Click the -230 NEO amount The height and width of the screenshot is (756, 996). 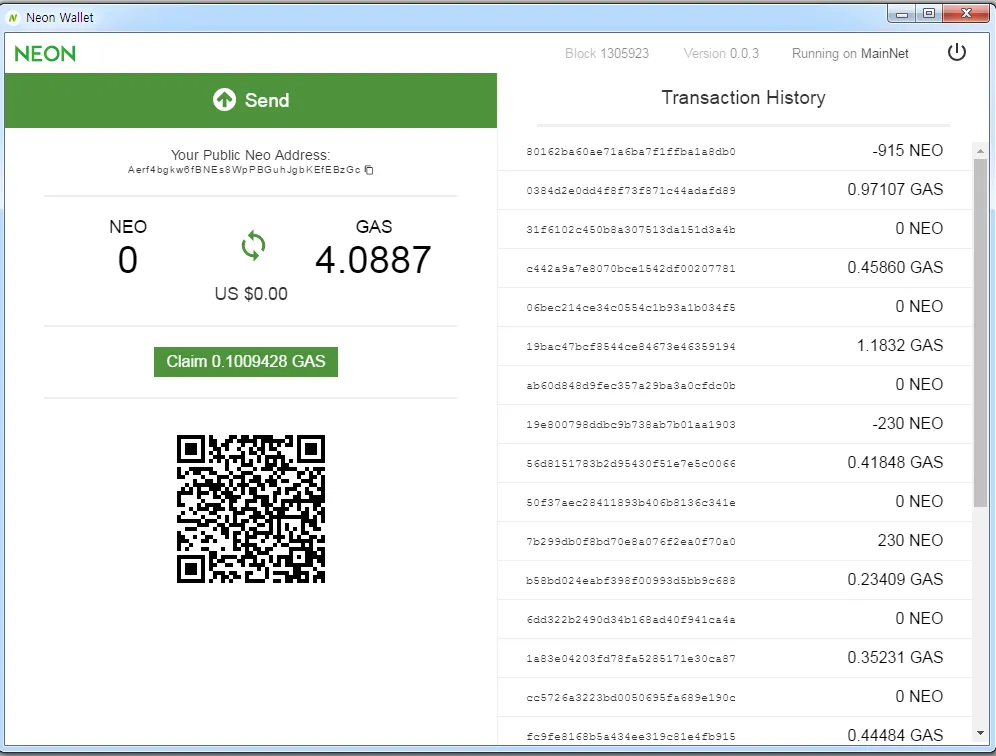coord(907,424)
